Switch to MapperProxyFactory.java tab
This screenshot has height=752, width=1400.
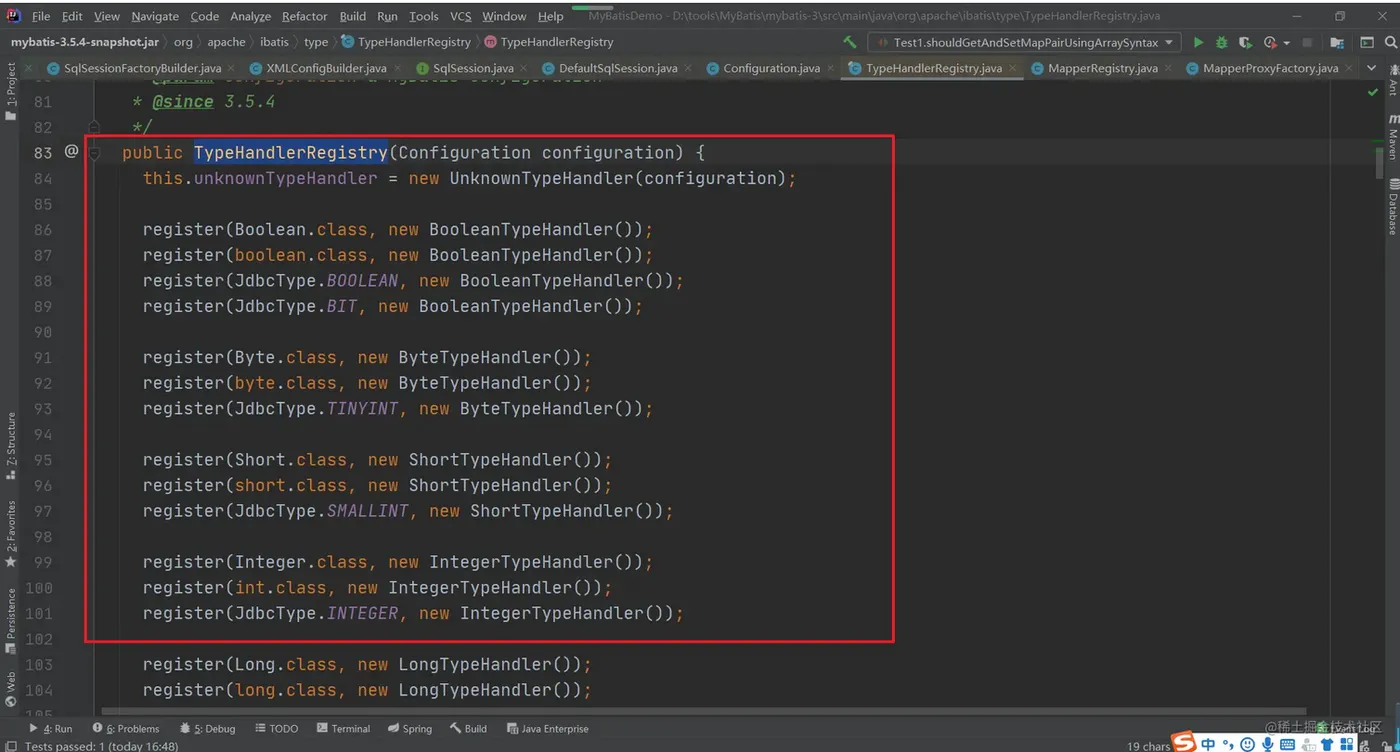coord(1270,68)
